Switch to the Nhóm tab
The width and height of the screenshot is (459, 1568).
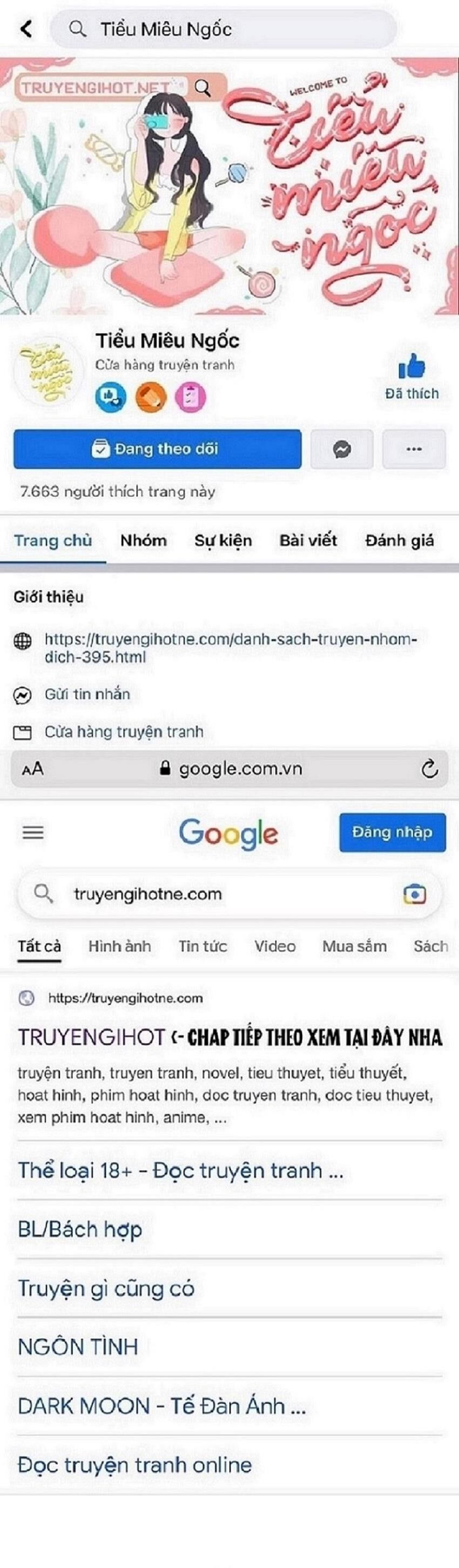(144, 541)
